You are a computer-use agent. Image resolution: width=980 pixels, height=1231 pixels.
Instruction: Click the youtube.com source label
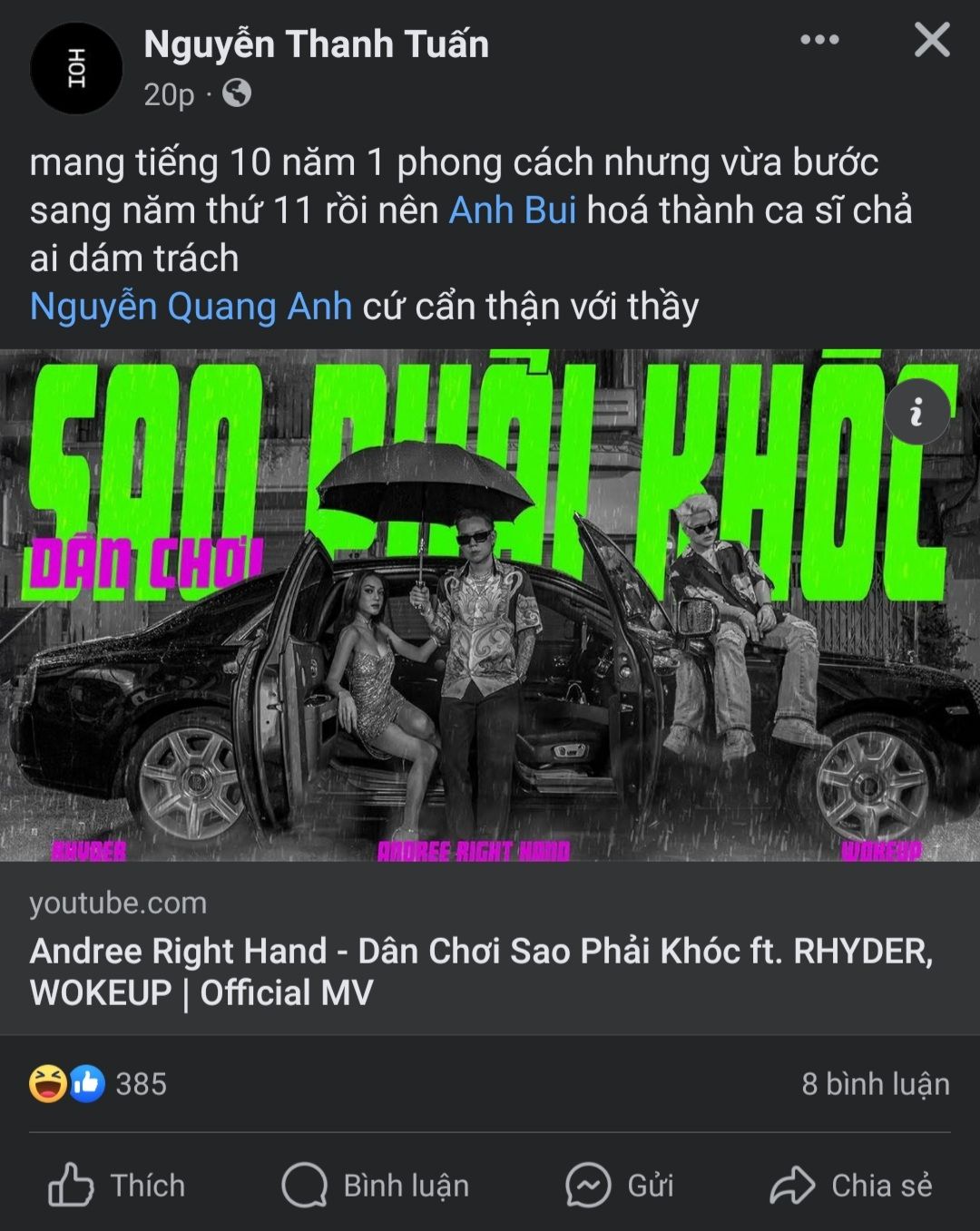click(118, 903)
